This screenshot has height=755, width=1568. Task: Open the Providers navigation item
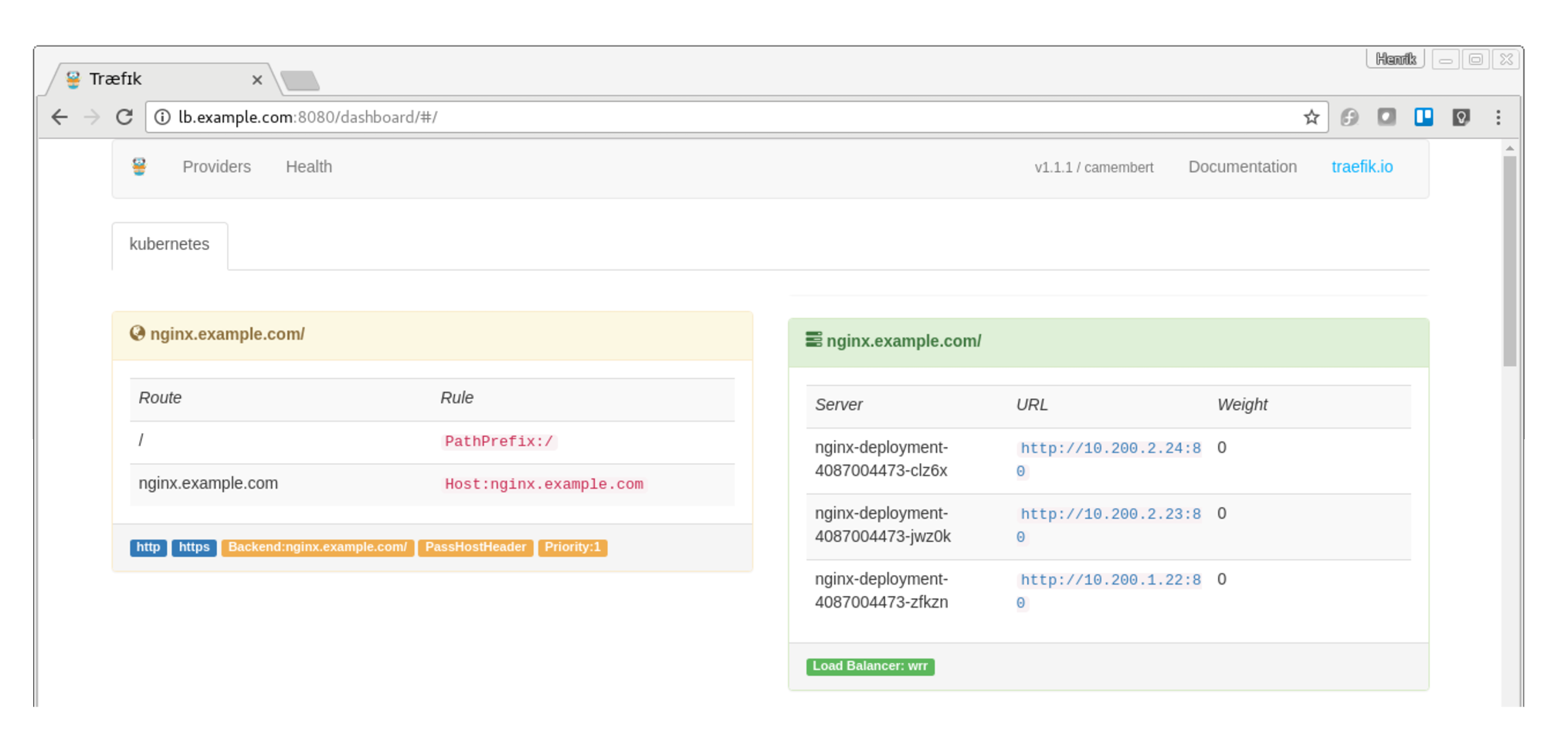pyautogui.click(x=216, y=167)
